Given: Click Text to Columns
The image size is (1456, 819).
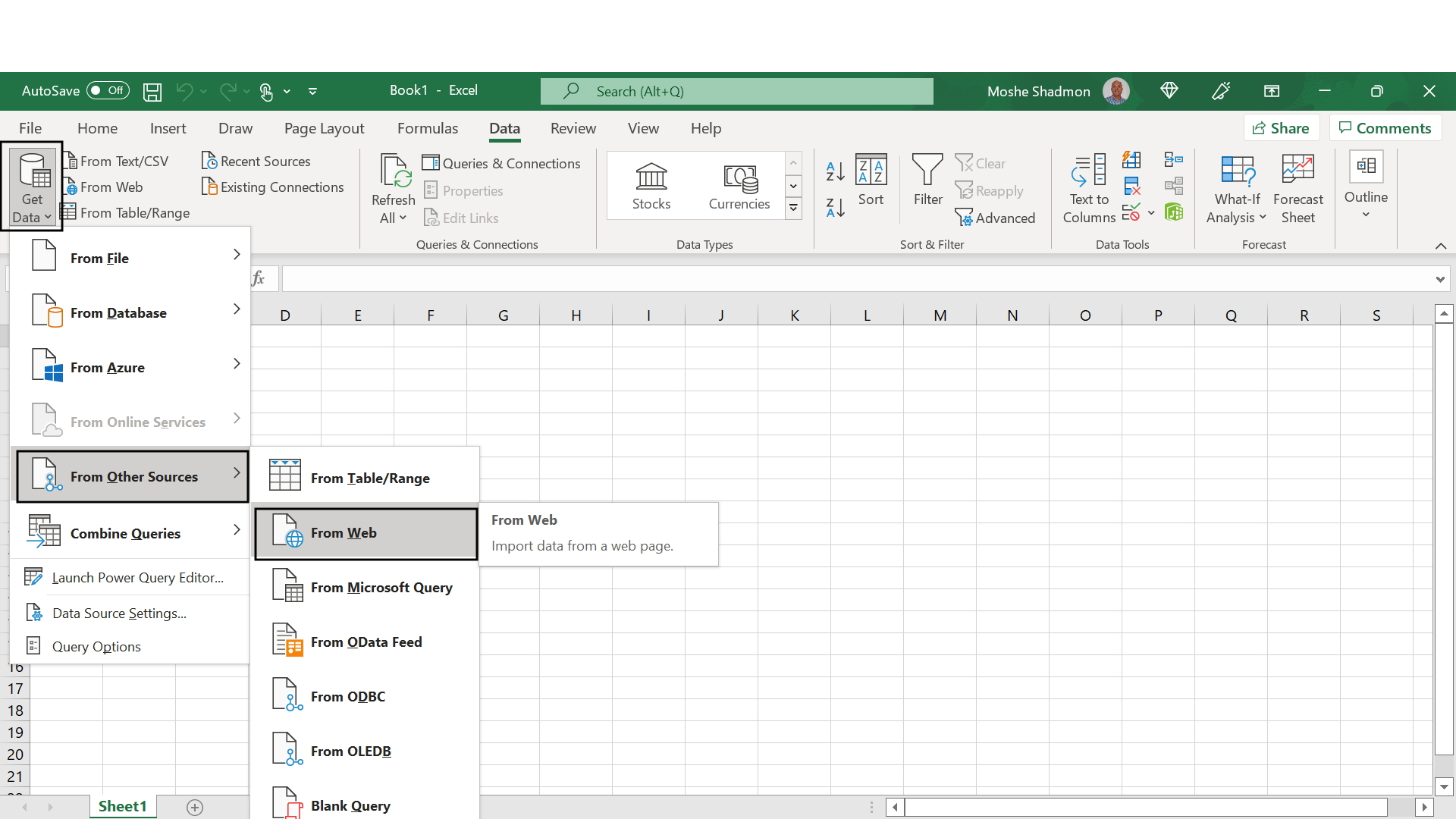Looking at the screenshot, I should click(1089, 188).
